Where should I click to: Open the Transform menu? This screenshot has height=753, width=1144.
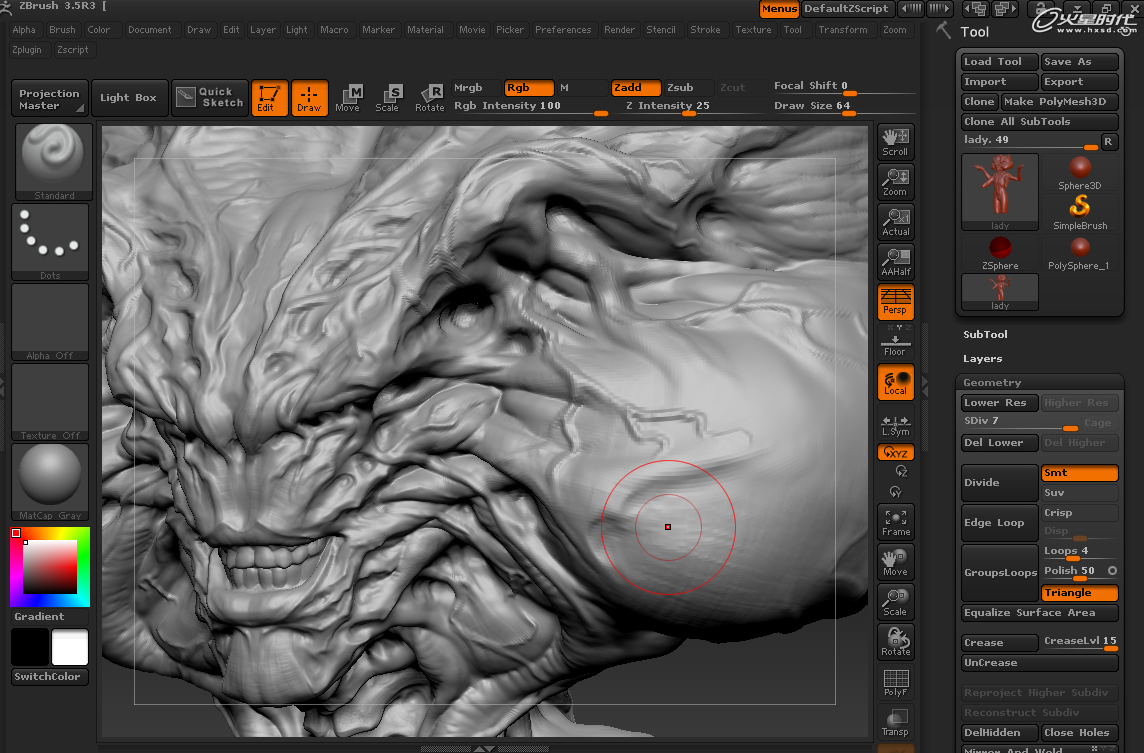point(843,29)
